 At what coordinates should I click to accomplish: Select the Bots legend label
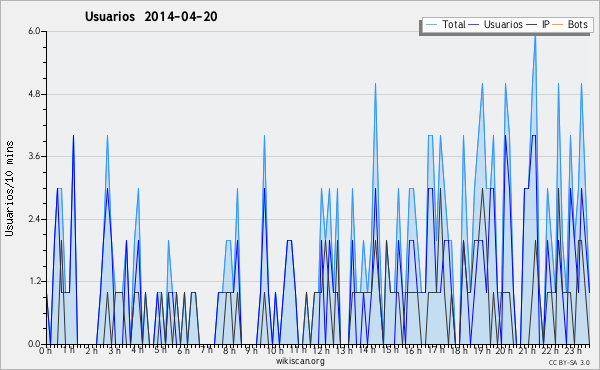577,24
